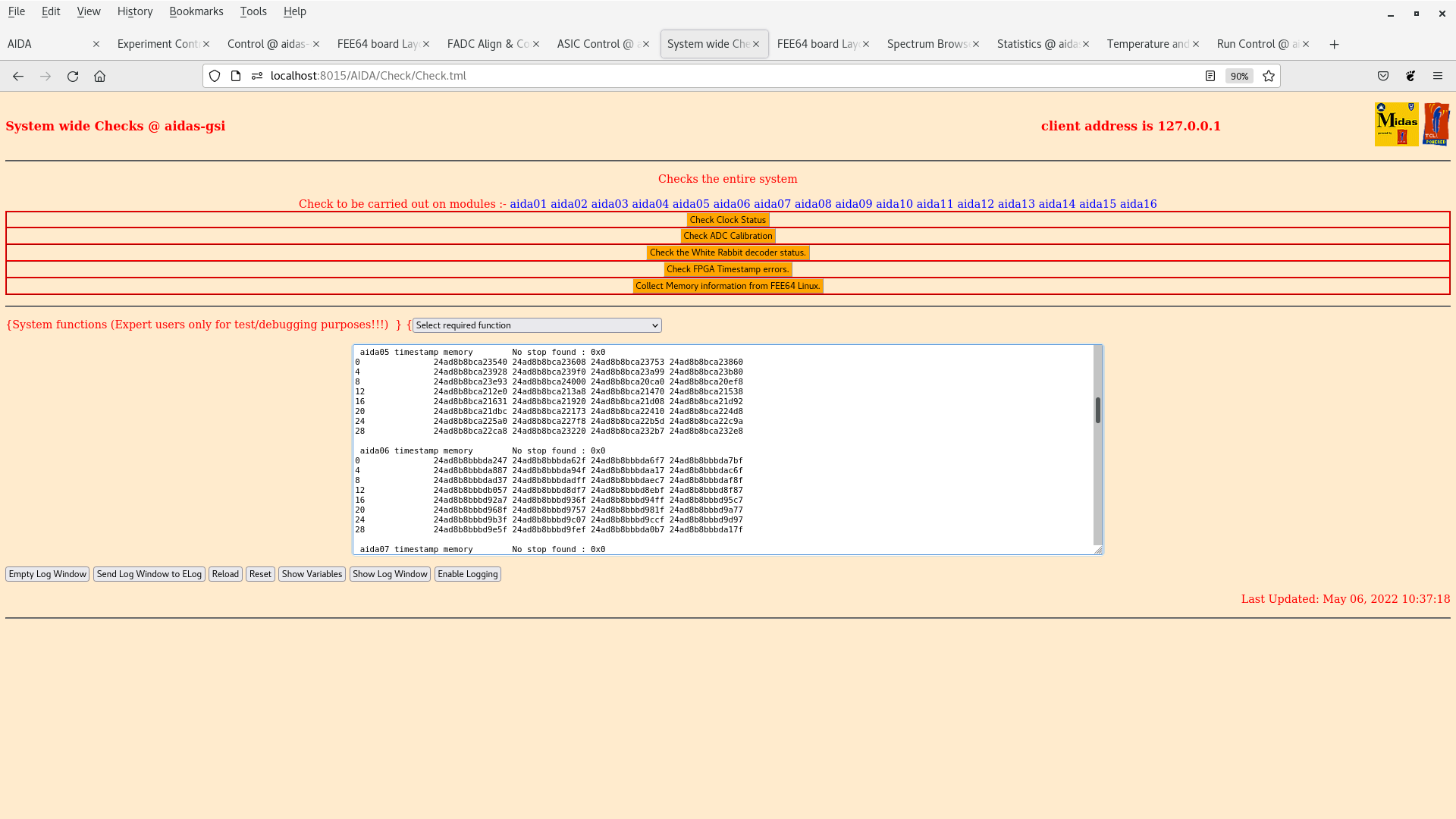Click the aida12 module link

[975, 204]
